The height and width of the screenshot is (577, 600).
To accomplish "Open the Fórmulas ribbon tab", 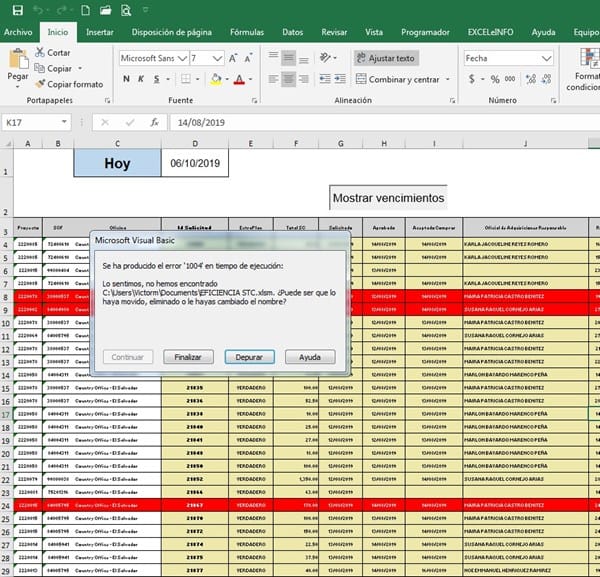I will 247,32.
